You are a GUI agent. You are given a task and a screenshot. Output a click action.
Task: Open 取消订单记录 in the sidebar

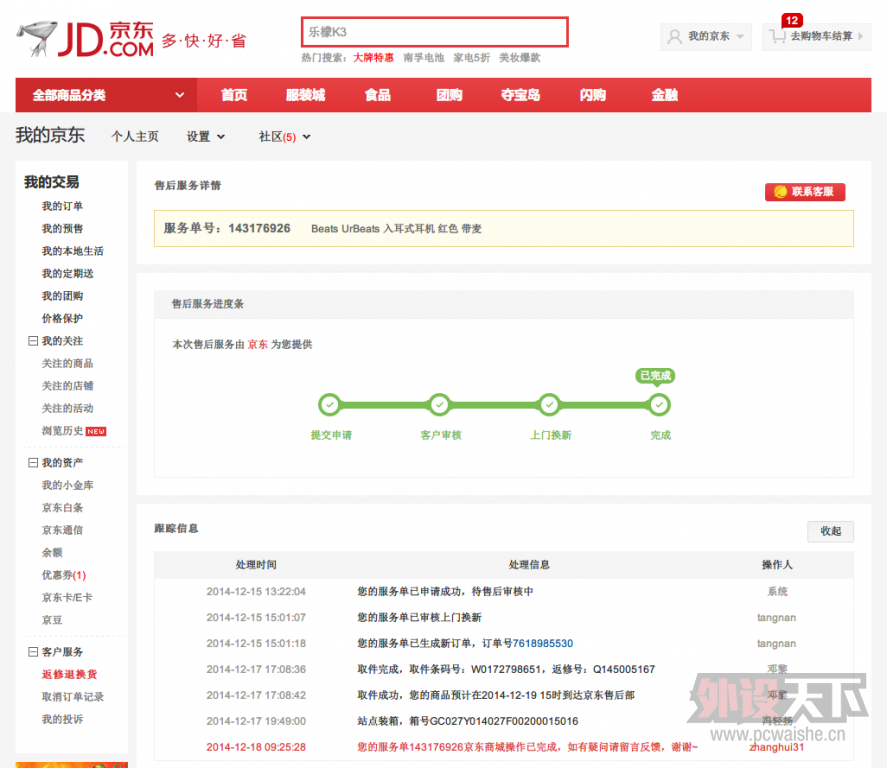point(72,697)
